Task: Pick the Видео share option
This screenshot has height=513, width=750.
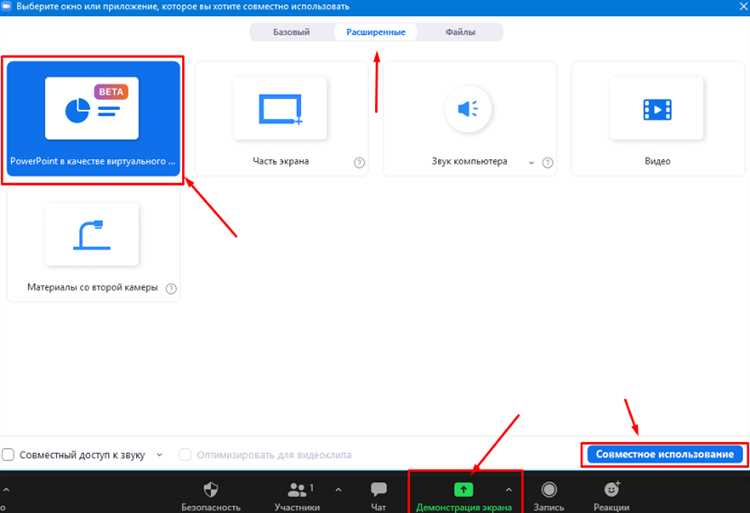Action: tap(657, 119)
